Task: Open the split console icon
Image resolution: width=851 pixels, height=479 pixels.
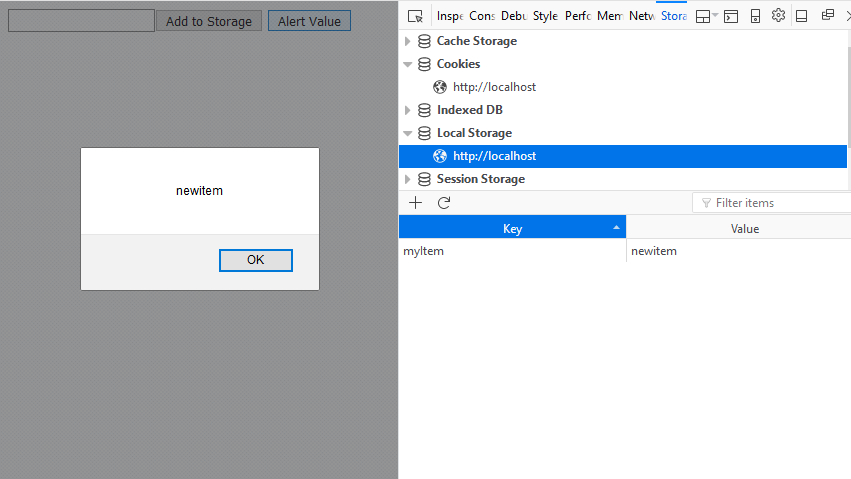Action: 731,16
